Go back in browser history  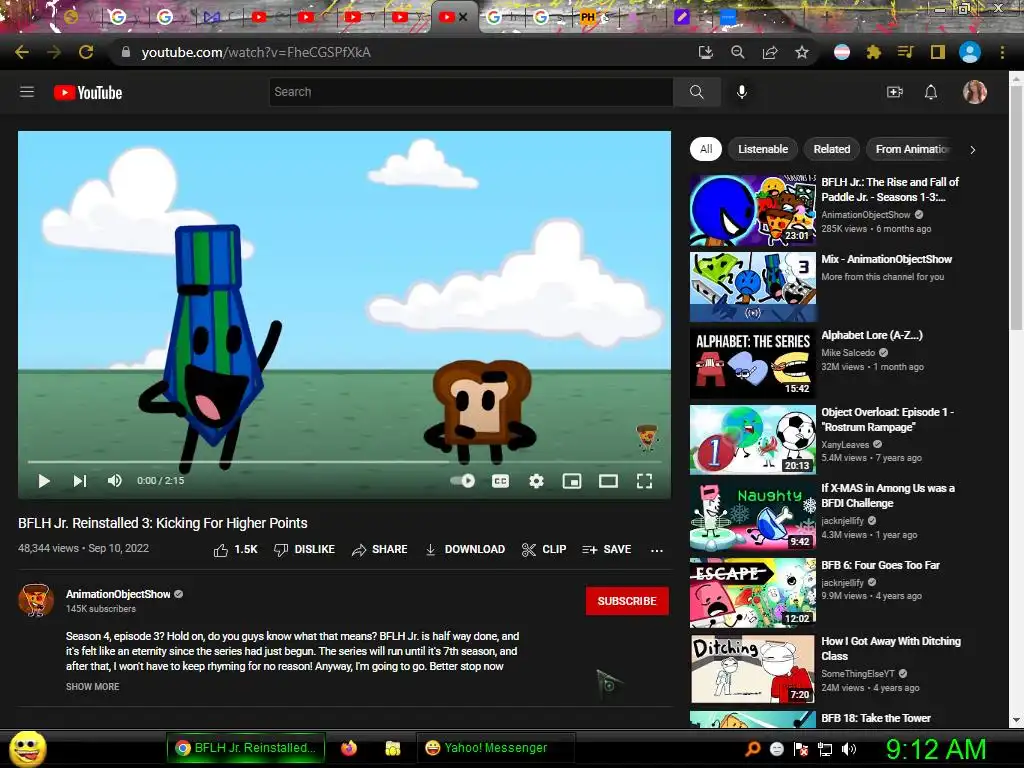click(x=22, y=52)
